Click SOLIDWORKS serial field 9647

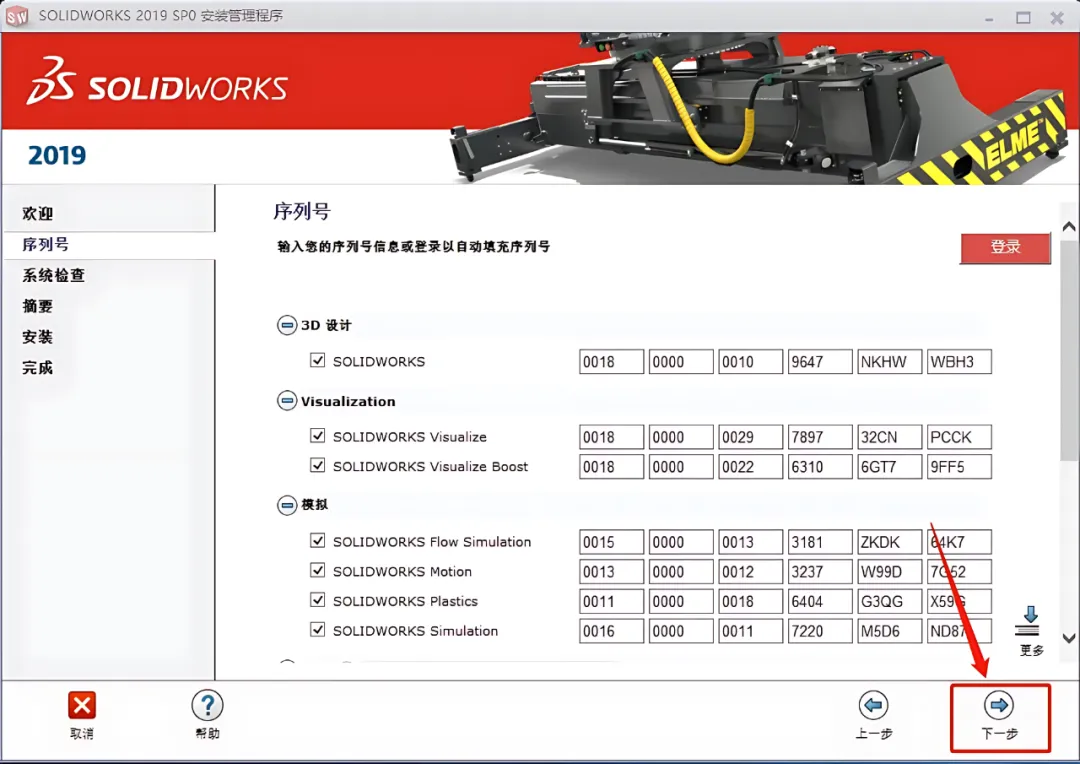(820, 362)
